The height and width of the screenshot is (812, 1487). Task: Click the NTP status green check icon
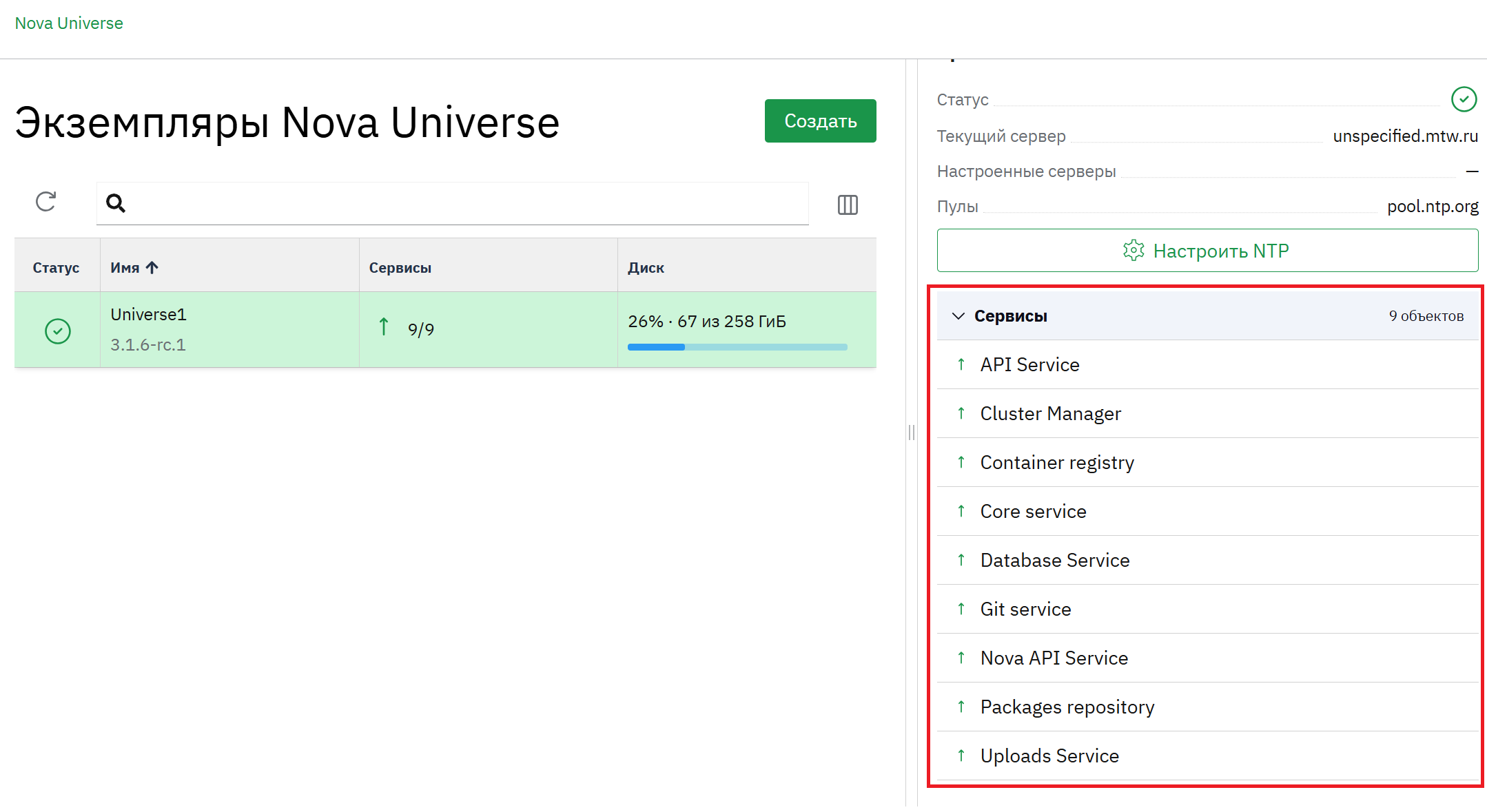(1464, 99)
